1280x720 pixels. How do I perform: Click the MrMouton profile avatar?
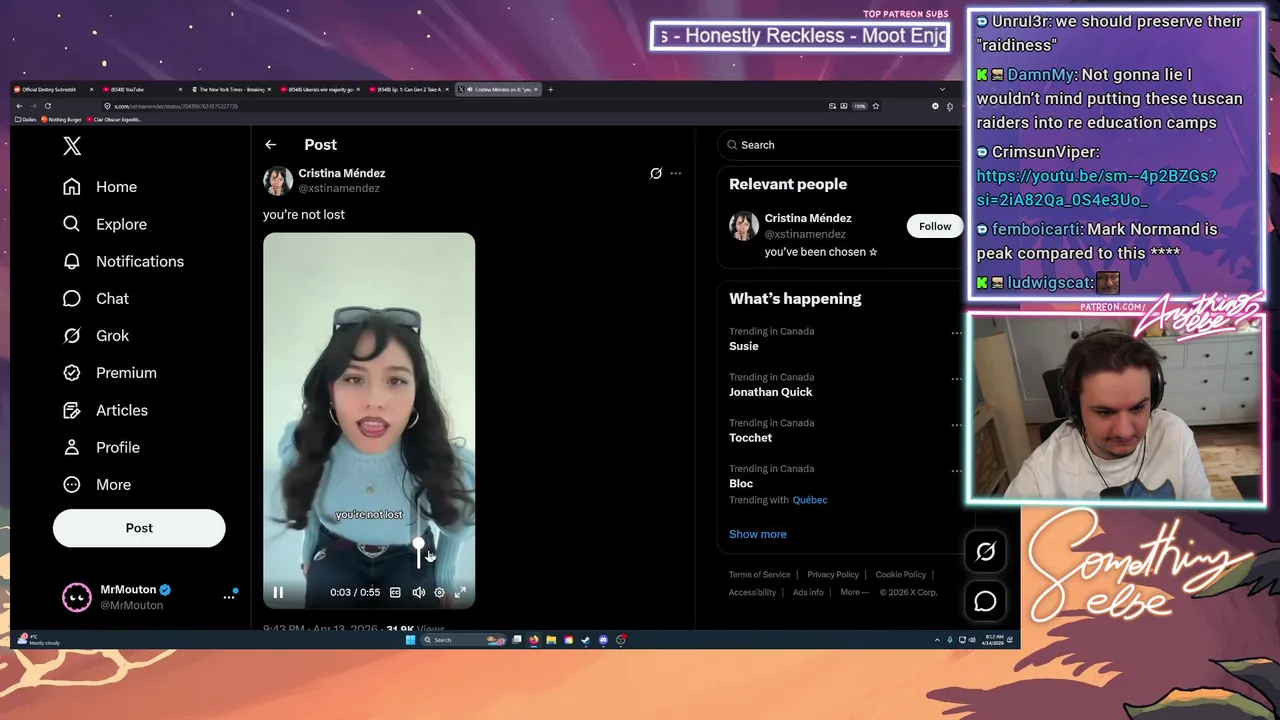click(x=77, y=597)
